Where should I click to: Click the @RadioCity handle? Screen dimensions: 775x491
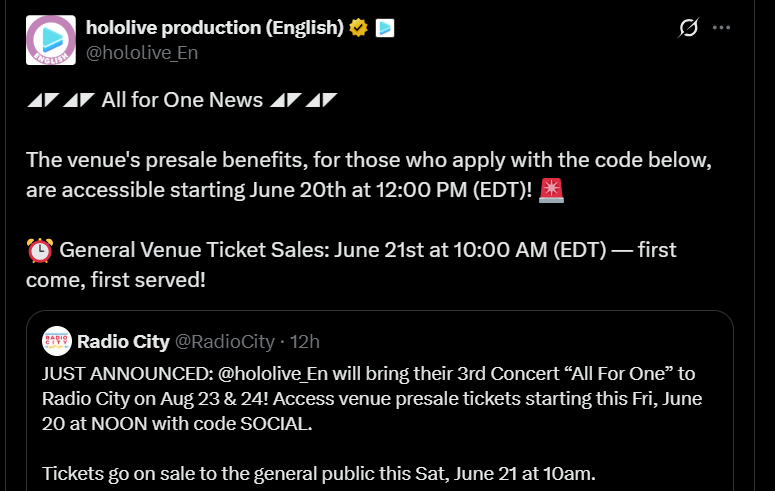(225, 342)
